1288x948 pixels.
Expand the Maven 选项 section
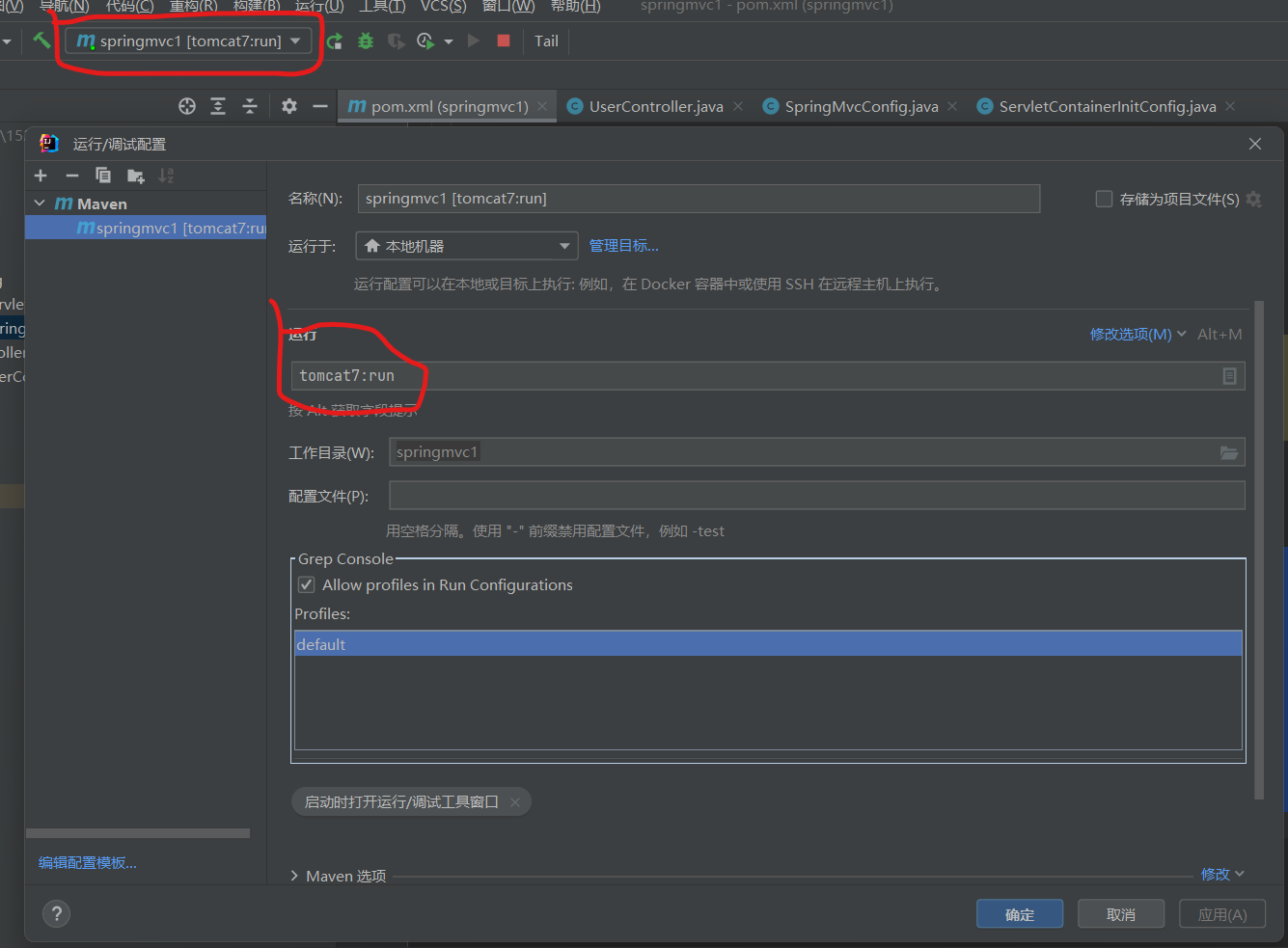[x=294, y=876]
